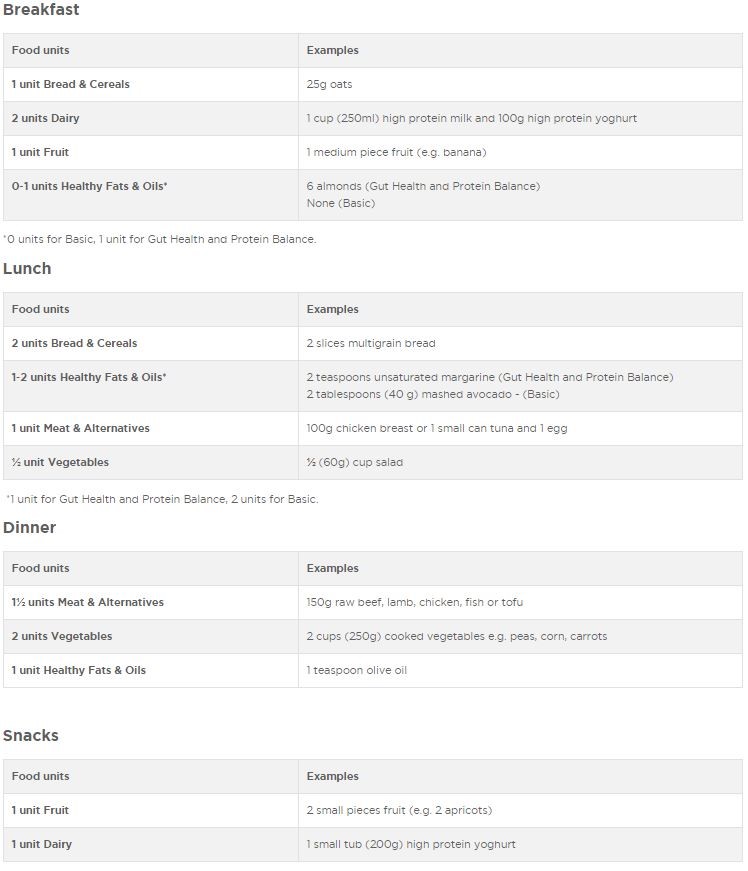The width and height of the screenshot is (748, 871).
Task: Click the '1 unit Bread & Cereals' cell
Action: 71,85
